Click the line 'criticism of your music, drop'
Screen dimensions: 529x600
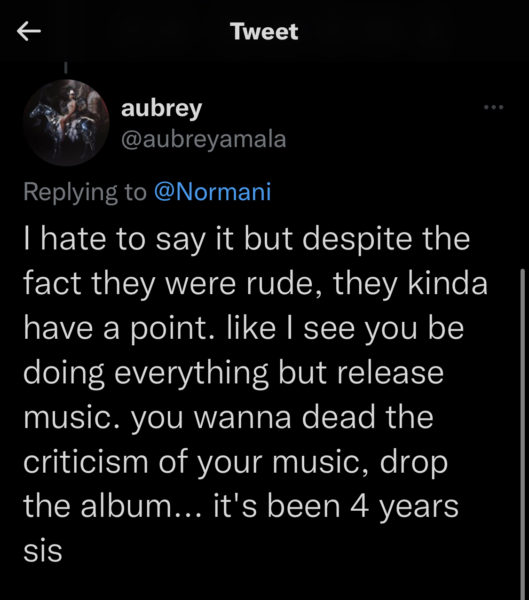point(235,463)
